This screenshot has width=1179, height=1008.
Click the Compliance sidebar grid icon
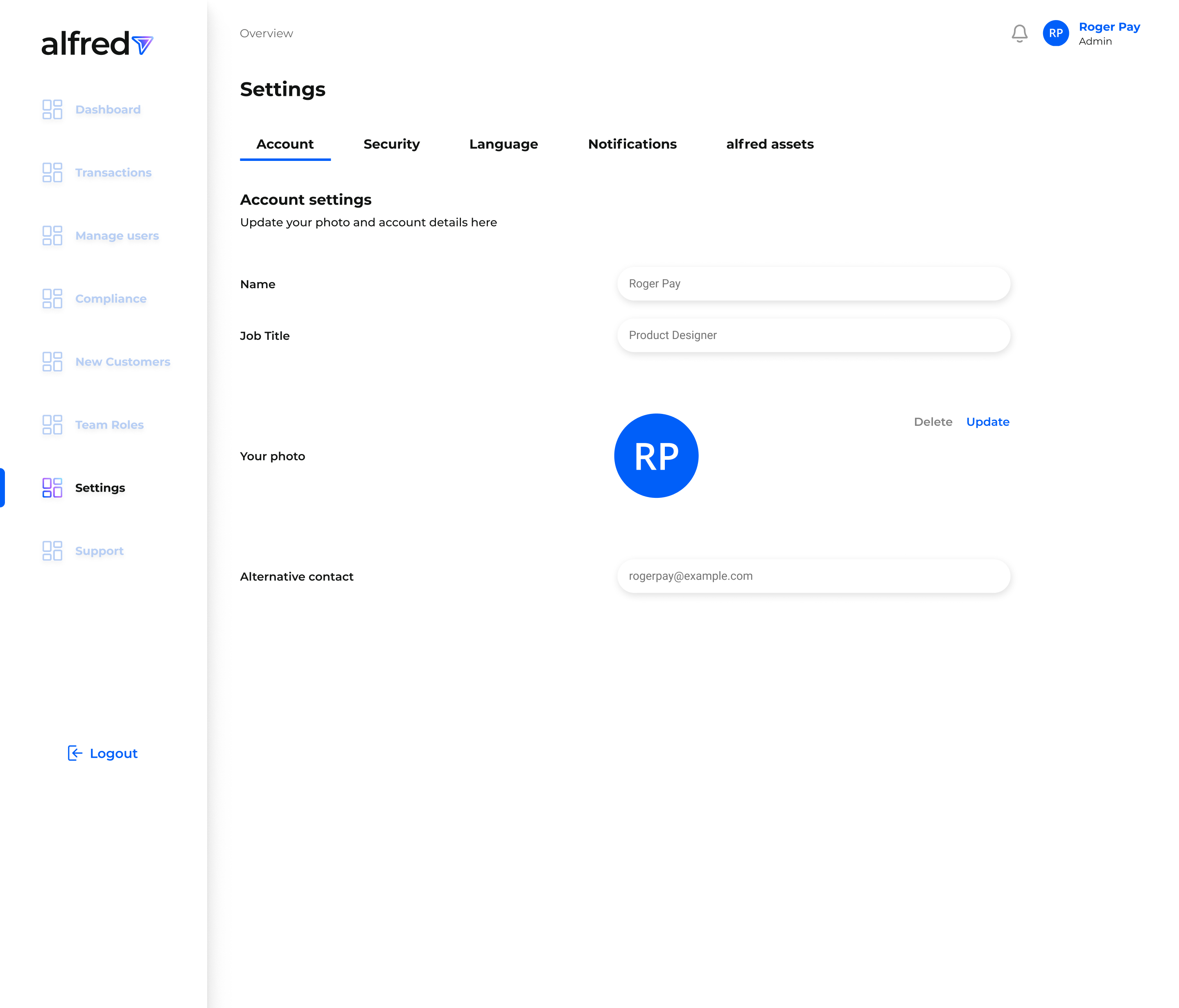52,298
